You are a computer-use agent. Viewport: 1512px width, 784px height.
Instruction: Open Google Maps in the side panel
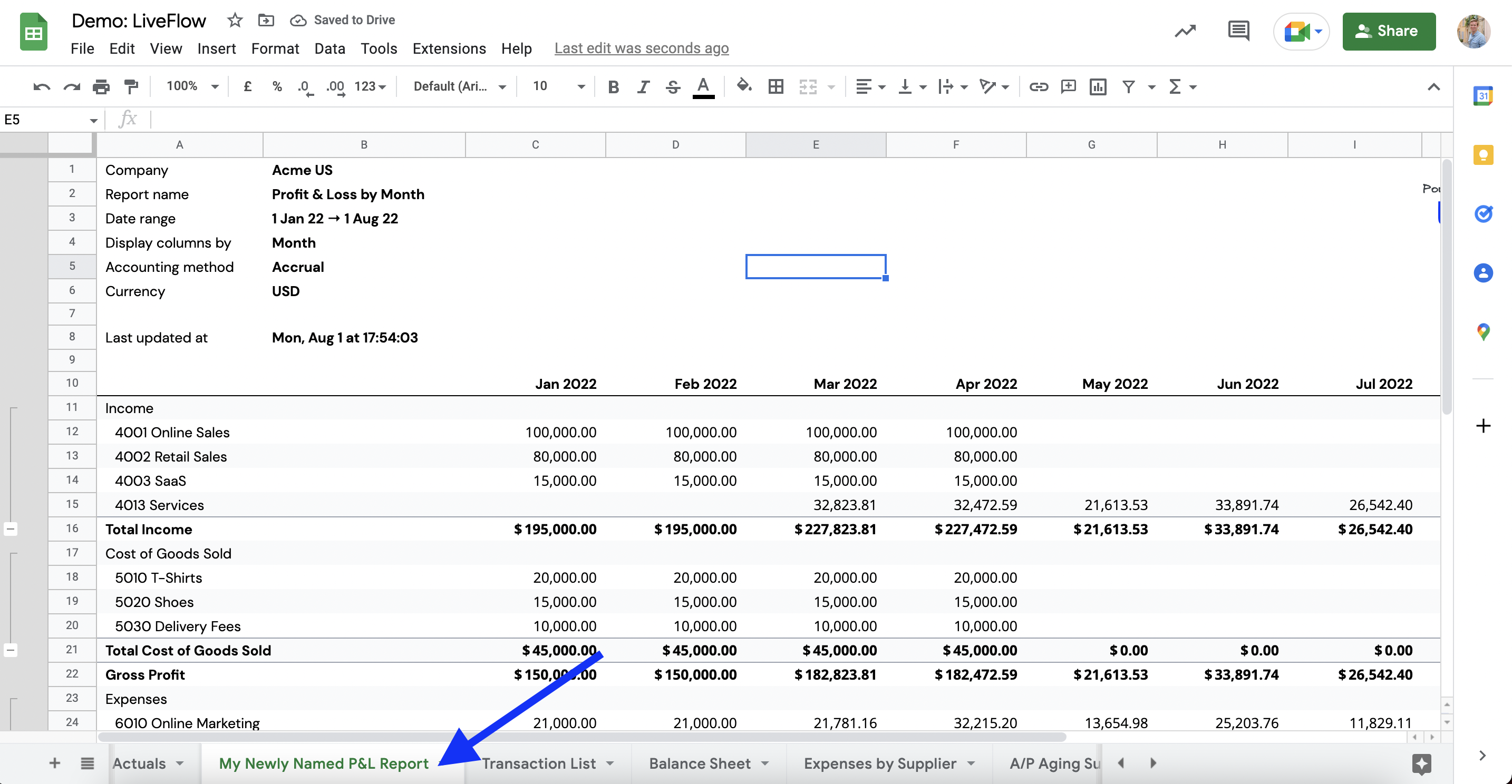click(x=1482, y=332)
